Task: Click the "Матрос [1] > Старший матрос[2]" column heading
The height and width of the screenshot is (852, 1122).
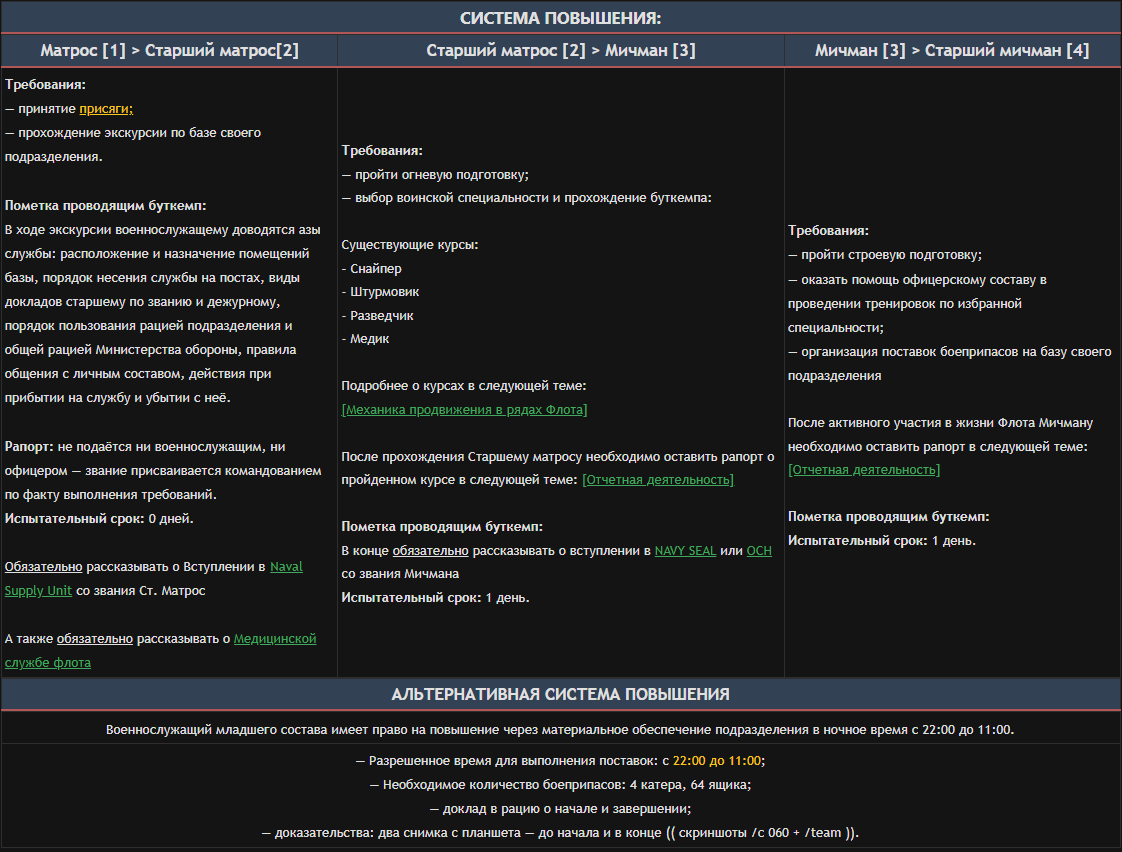Action: (x=170, y=51)
